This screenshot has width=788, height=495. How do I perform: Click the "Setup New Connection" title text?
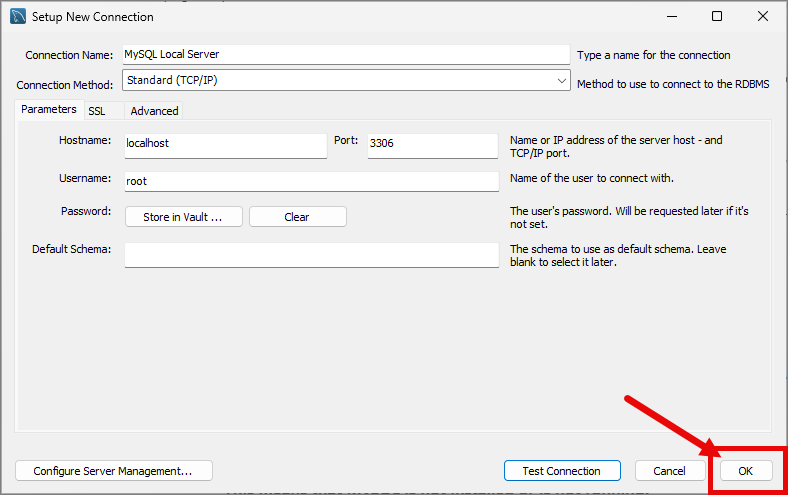[93, 17]
